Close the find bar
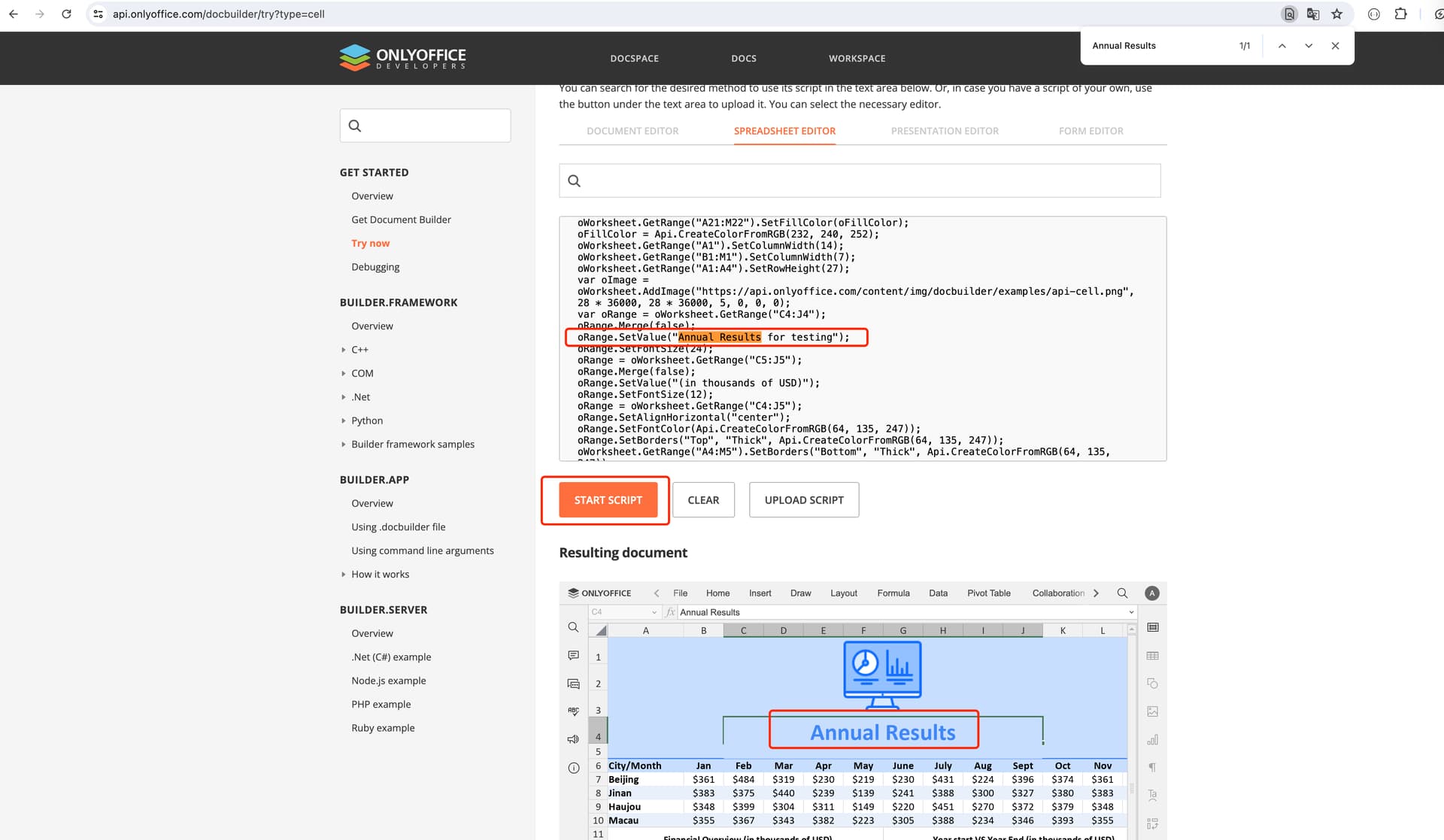The width and height of the screenshot is (1444, 840). (x=1335, y=46)
